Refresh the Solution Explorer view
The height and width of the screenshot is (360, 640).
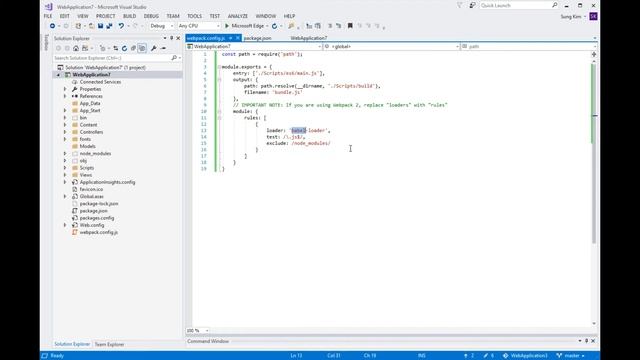tap(124, 48)
